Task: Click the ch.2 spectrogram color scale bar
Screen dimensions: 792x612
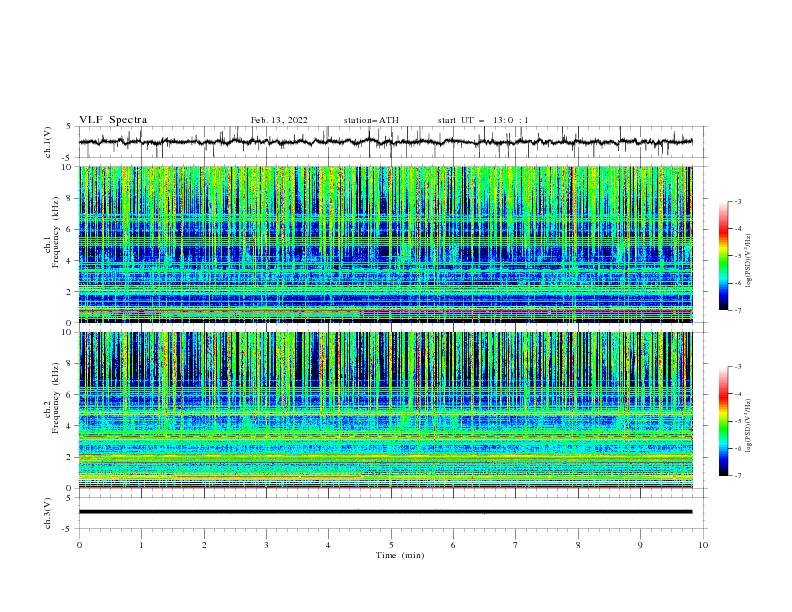Action: [723, 421]
